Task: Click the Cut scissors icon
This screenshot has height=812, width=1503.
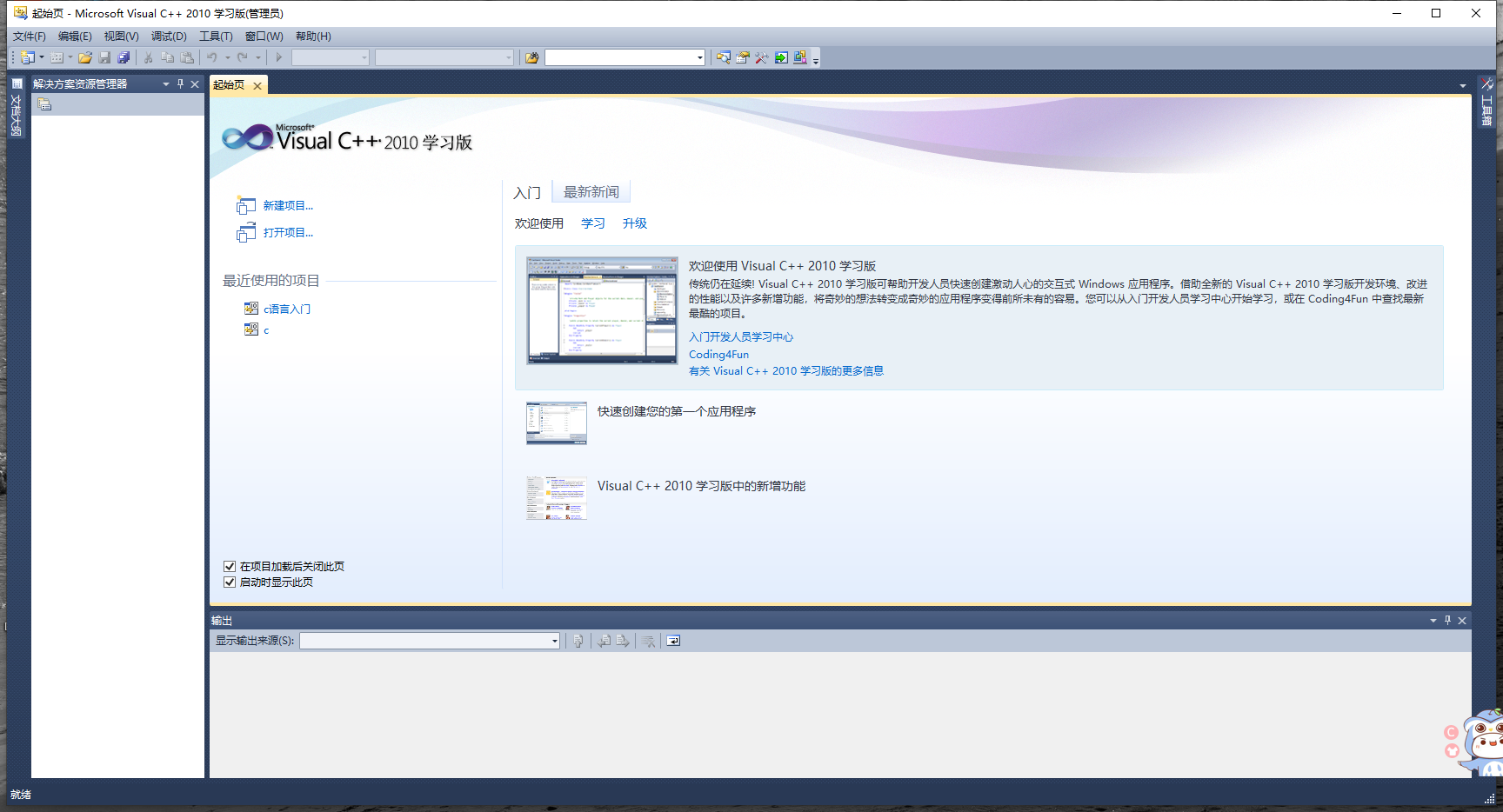Action: pos(149,57)
